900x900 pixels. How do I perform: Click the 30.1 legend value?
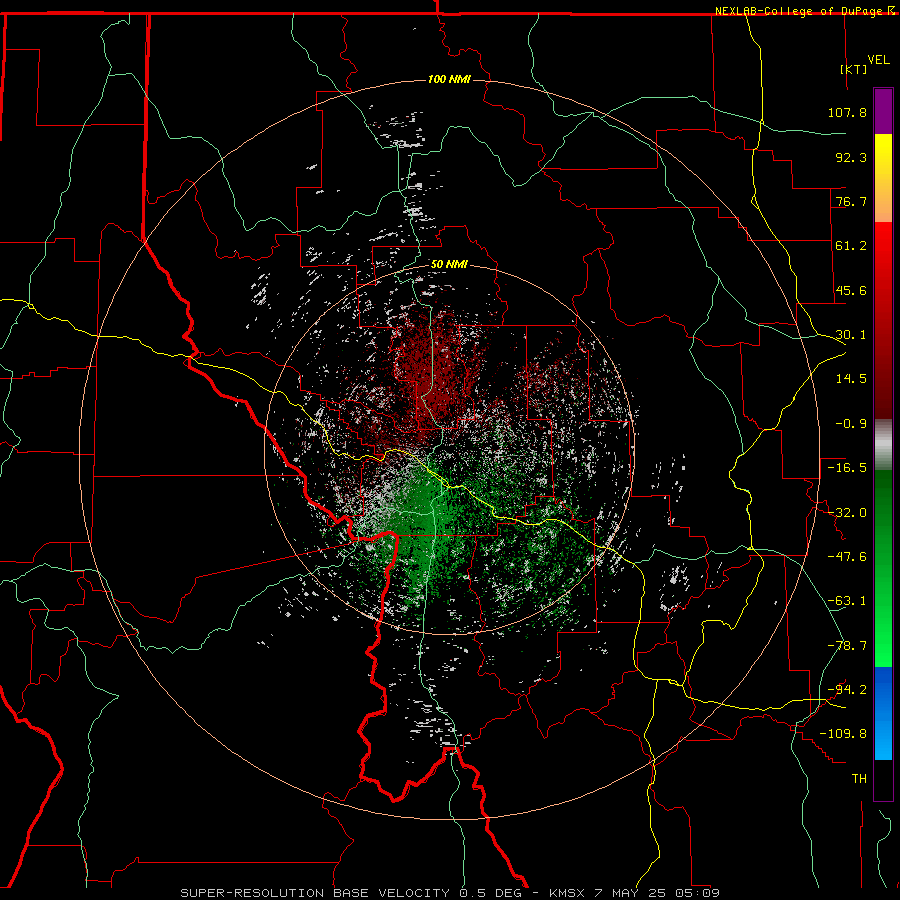[851, 334]
